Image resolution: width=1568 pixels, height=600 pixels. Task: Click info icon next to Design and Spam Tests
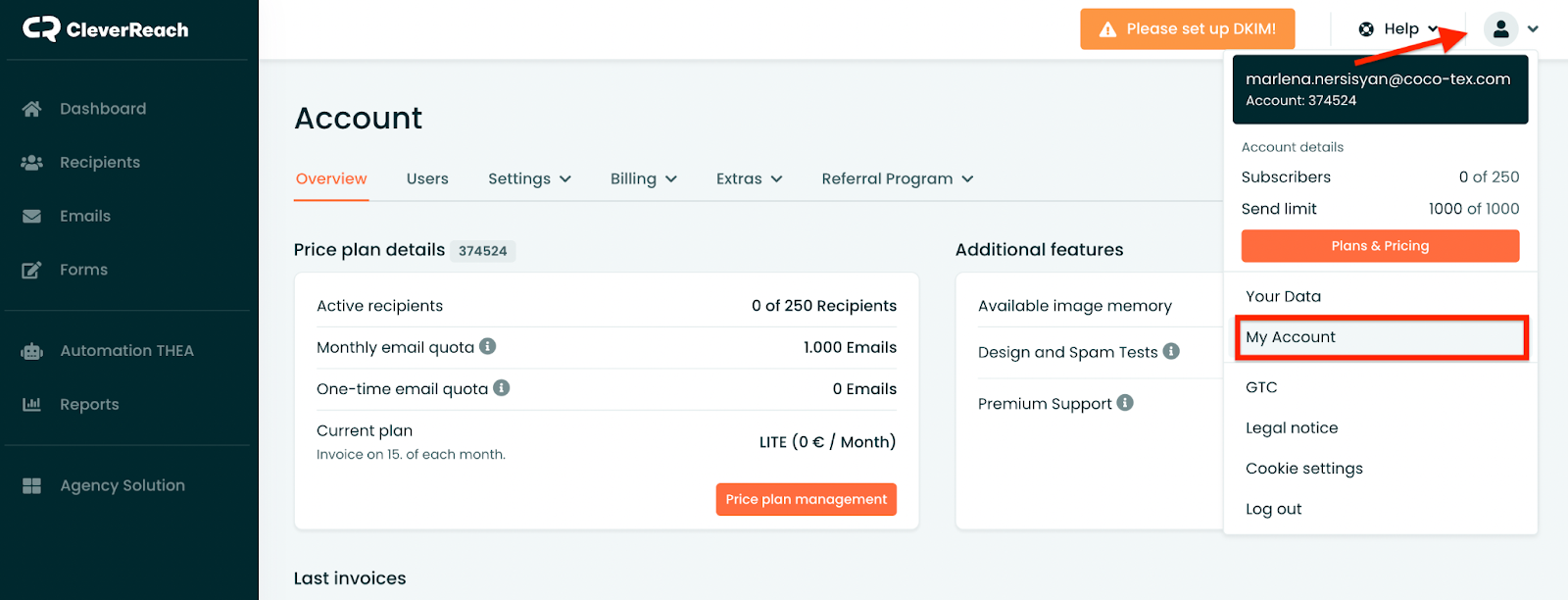tap(1171, 351)
